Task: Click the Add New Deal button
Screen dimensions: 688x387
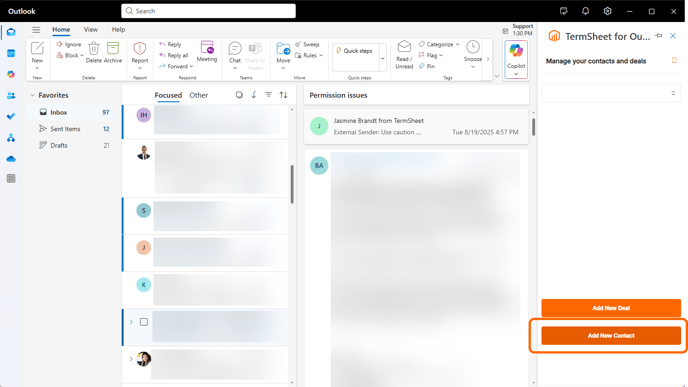Action: (611, 308)
